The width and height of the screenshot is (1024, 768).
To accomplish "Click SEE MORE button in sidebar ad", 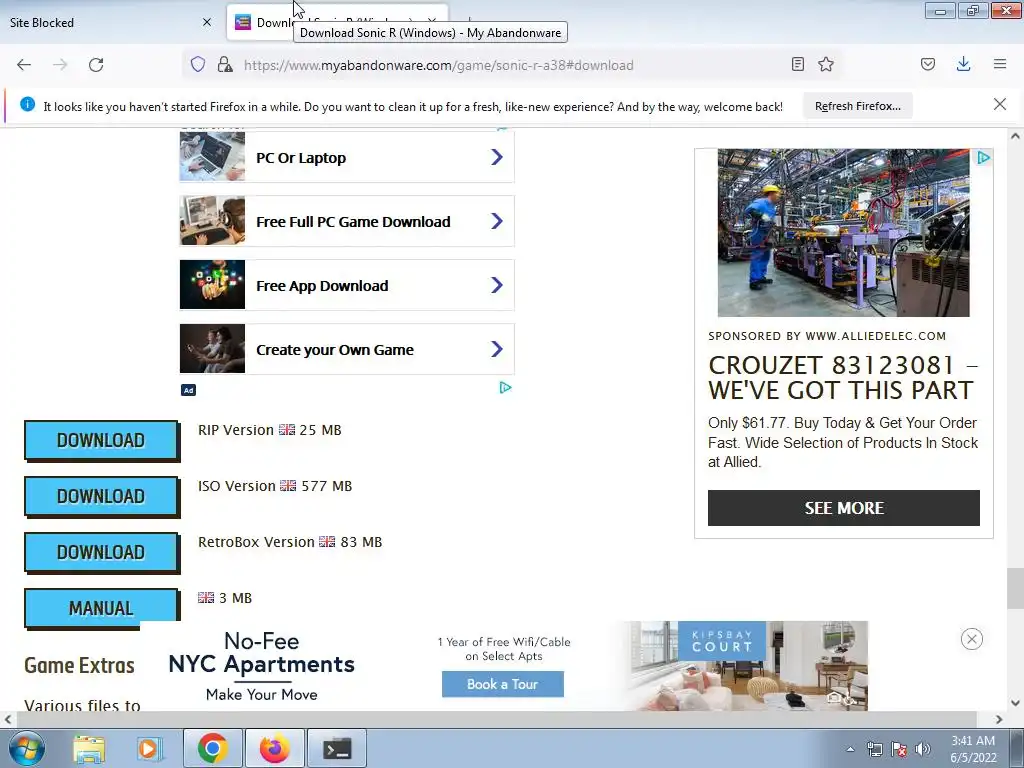I will [x=844, y=508].
